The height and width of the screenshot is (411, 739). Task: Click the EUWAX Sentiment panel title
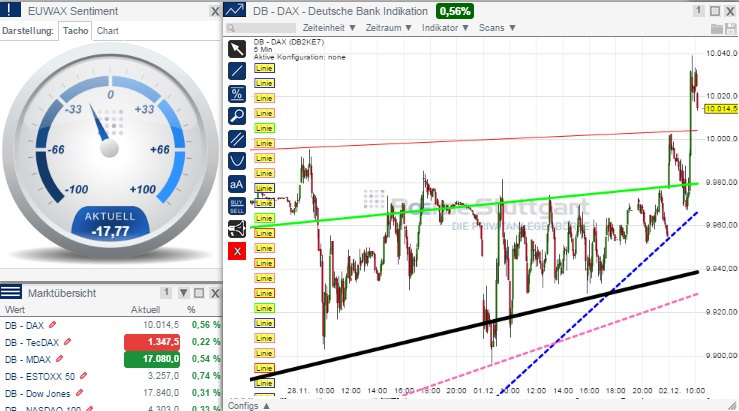point(73,11)
